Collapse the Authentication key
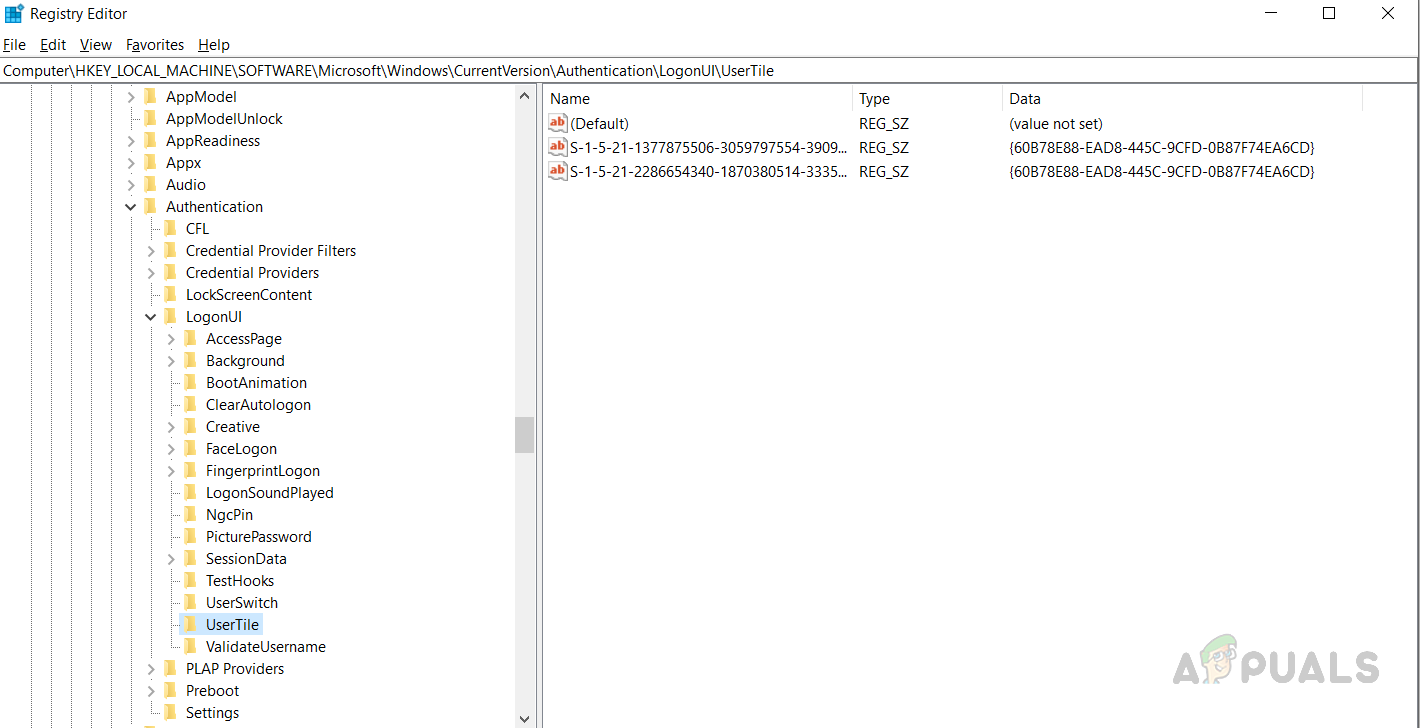Screen dimensions: 1420x728 131,207
